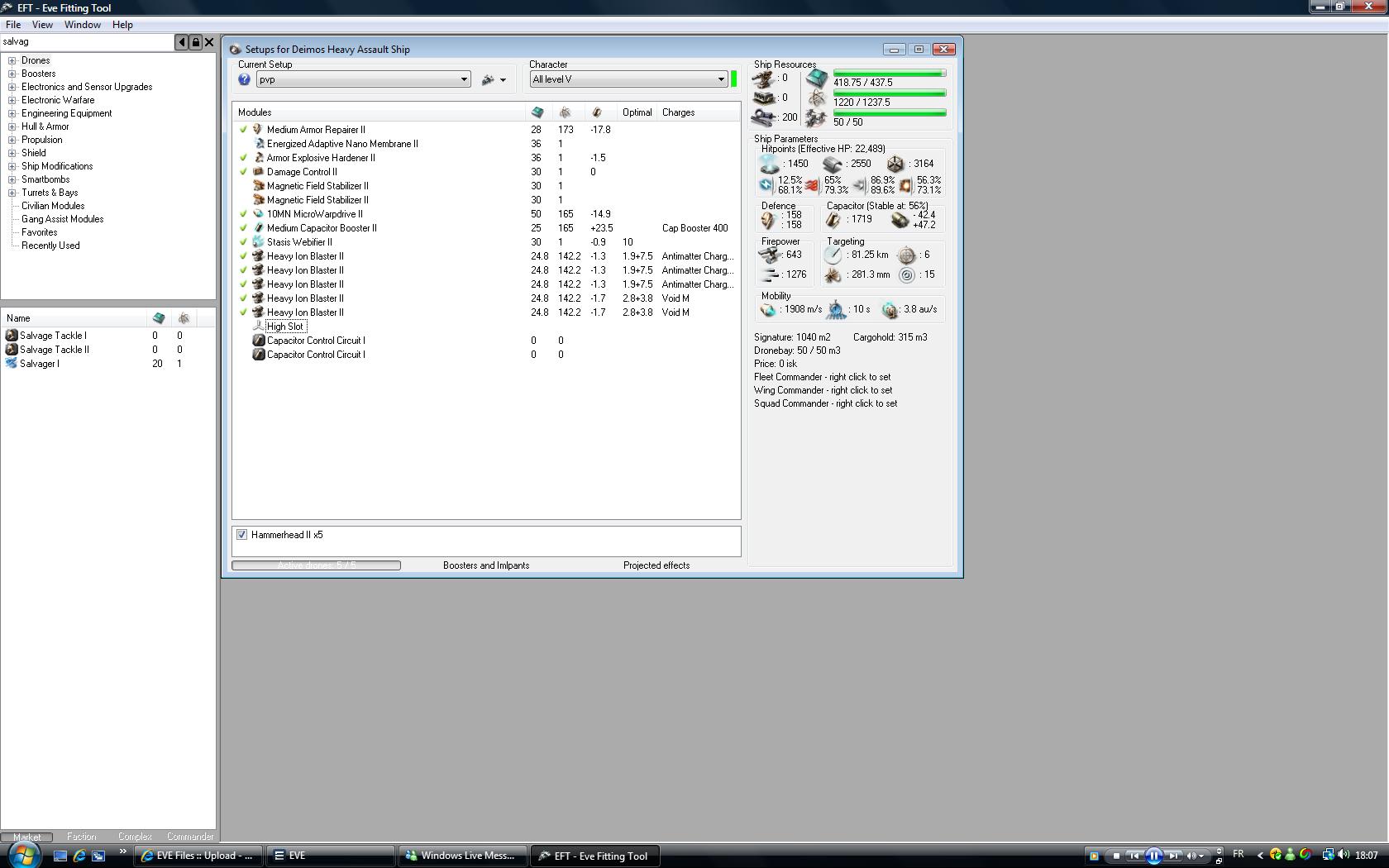This screenshot has height=868, width=1389.
Task: Click the max velocity icon in Mobility
Action: (x=769, y=310)
